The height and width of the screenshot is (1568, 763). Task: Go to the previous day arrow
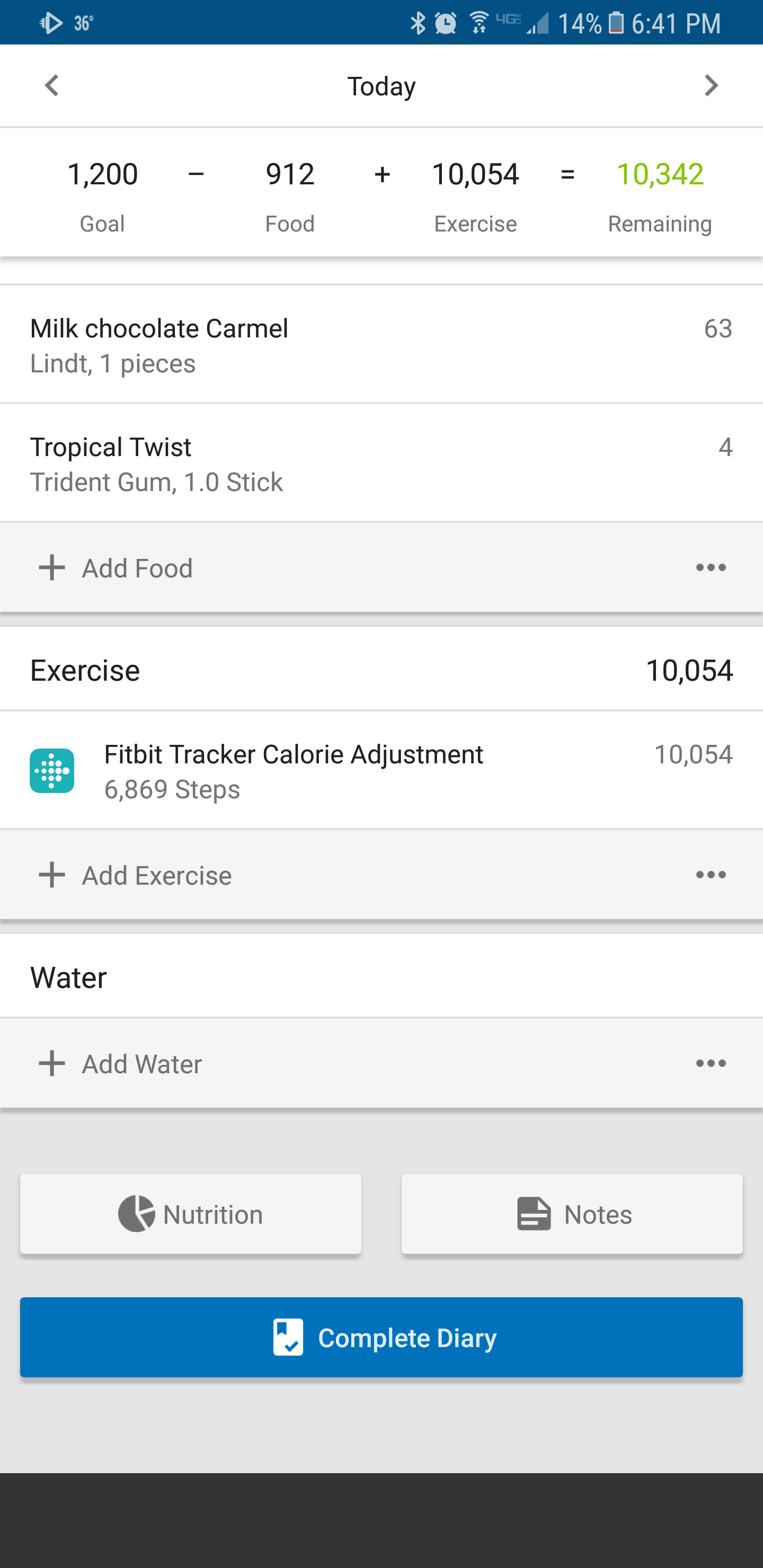[x=52, y=86]
